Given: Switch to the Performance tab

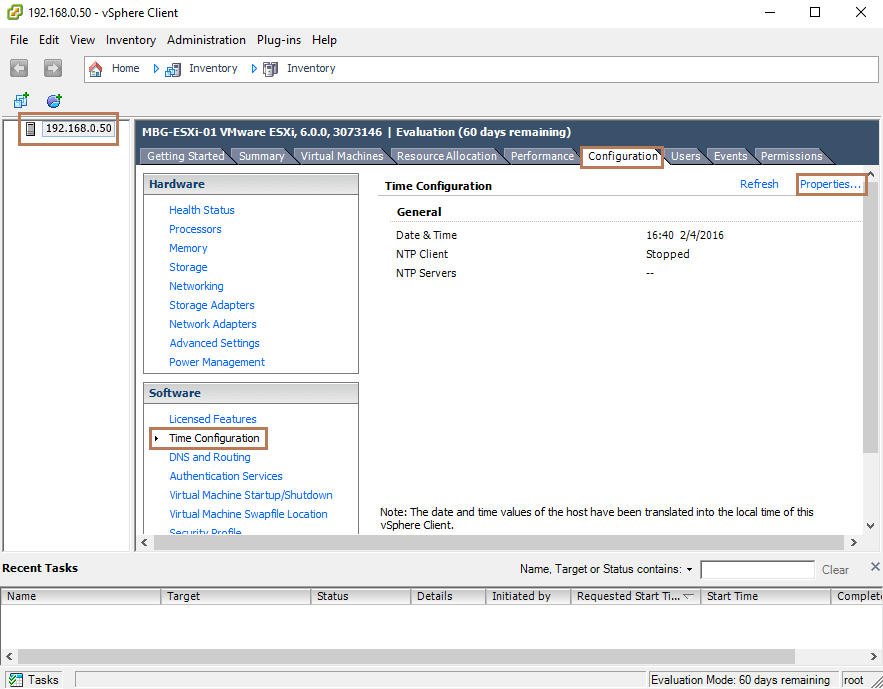Looking at the screenshot, I should 541,156.
